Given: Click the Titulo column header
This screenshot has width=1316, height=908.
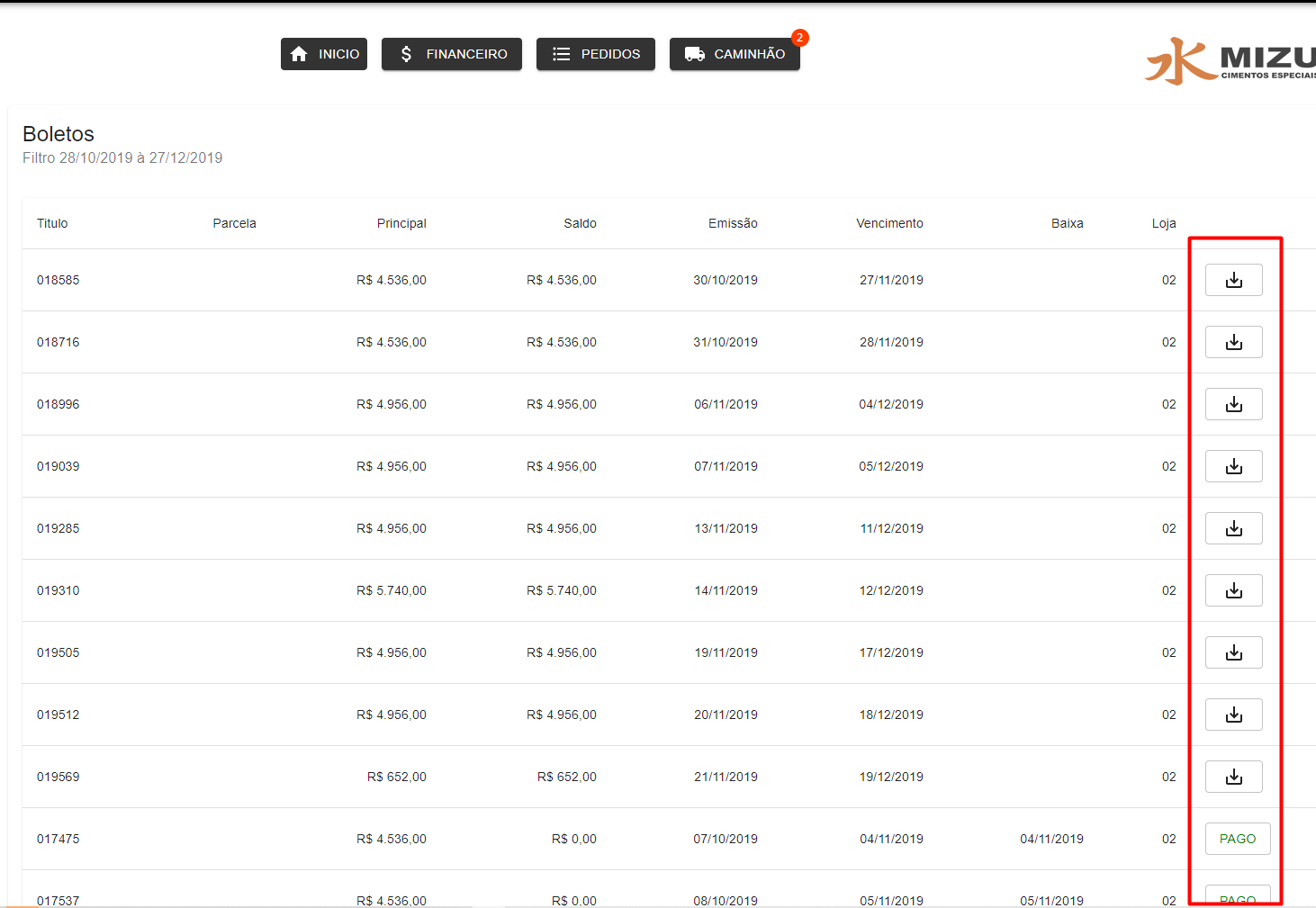Looking at the screenshot, I should [52, 223].
